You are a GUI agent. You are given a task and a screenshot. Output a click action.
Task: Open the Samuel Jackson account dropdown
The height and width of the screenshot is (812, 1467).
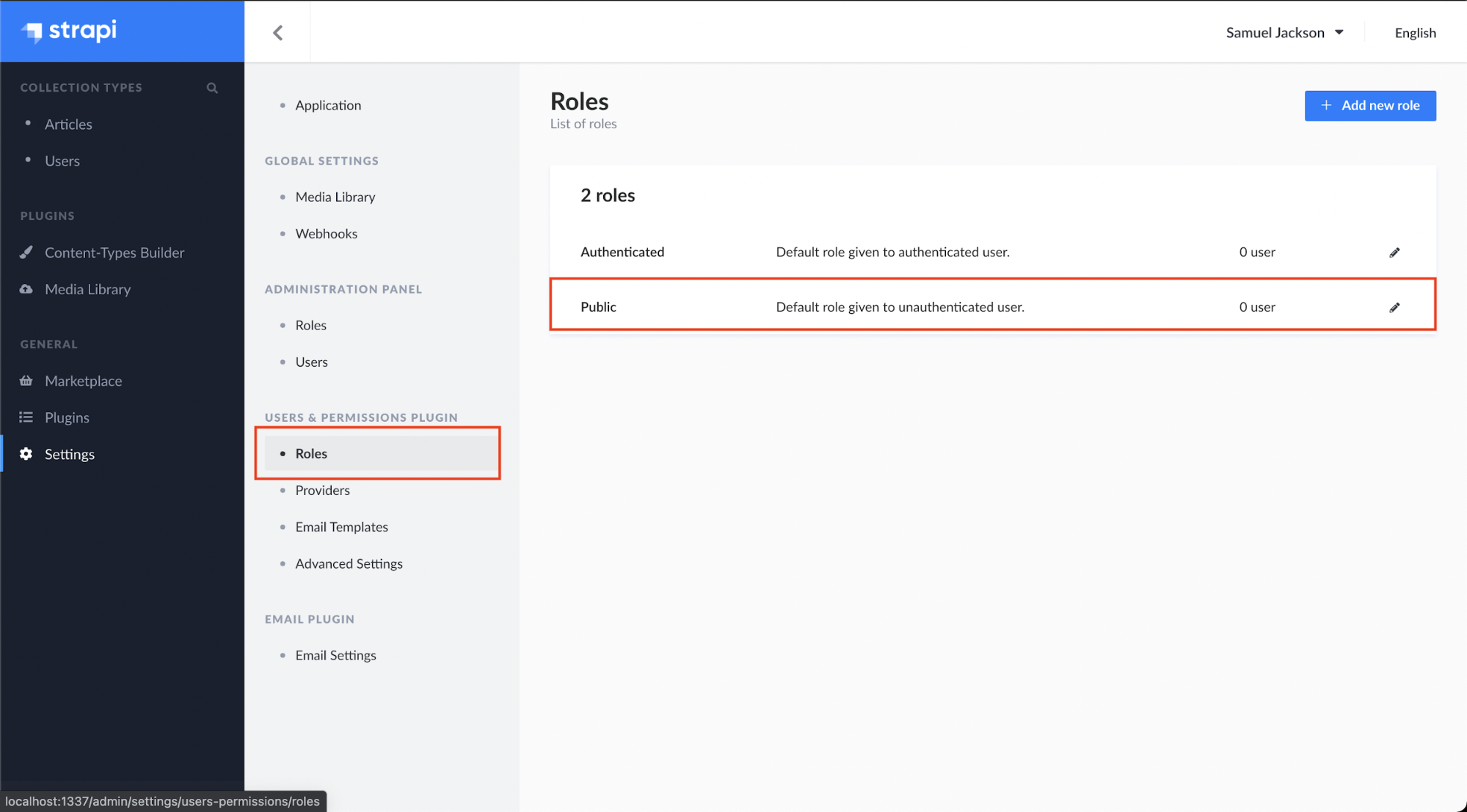(1275, 32)
